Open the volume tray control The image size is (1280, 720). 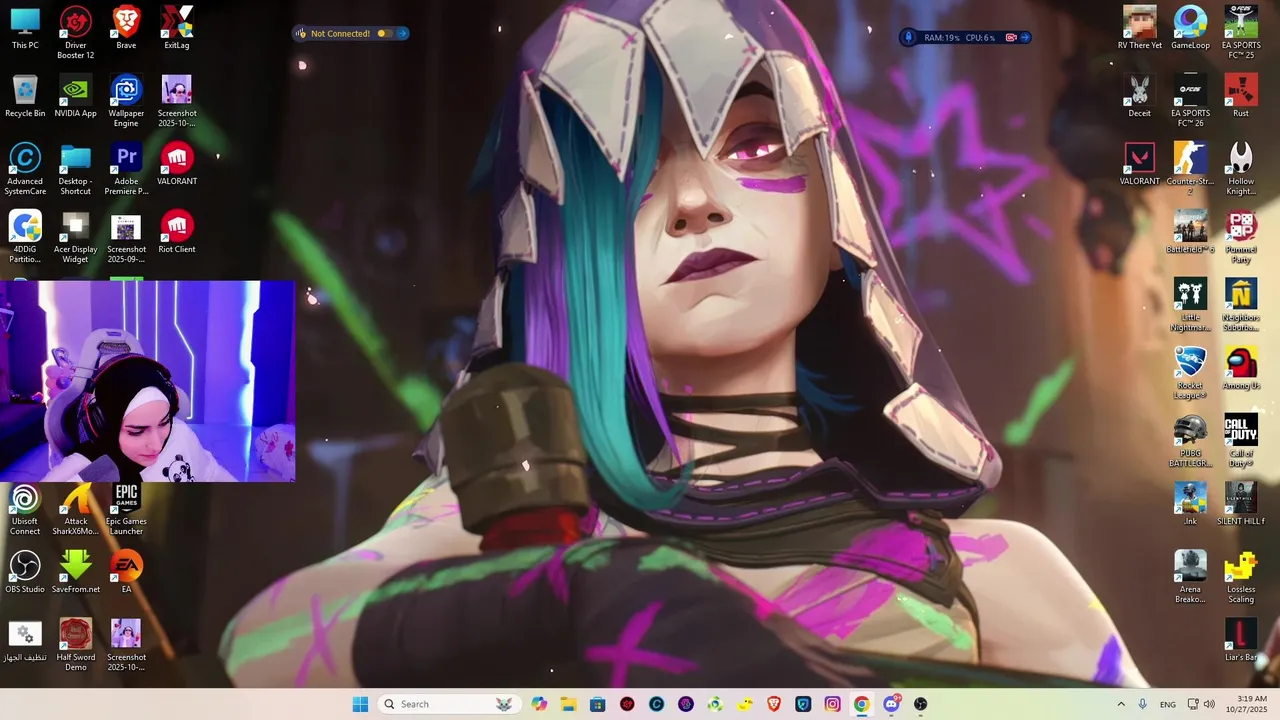(x=1209, y=704)
